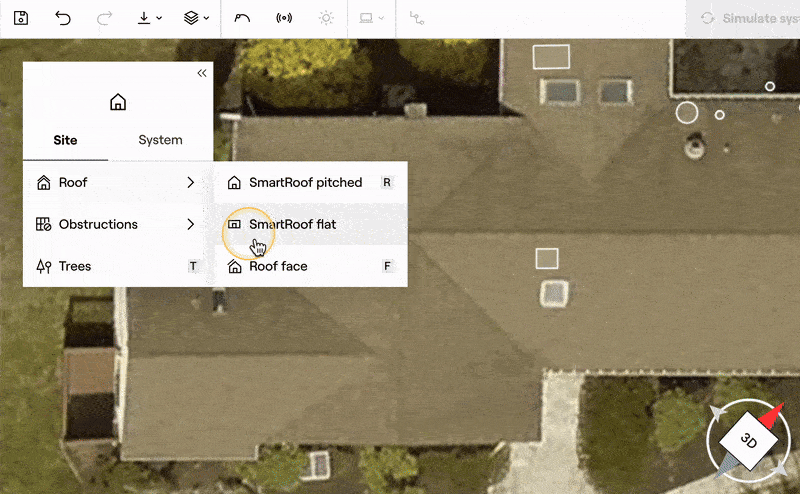This screenshot has height=494, width=800.
Task: Expand the Roof submenu
Action: click(117, 183)
